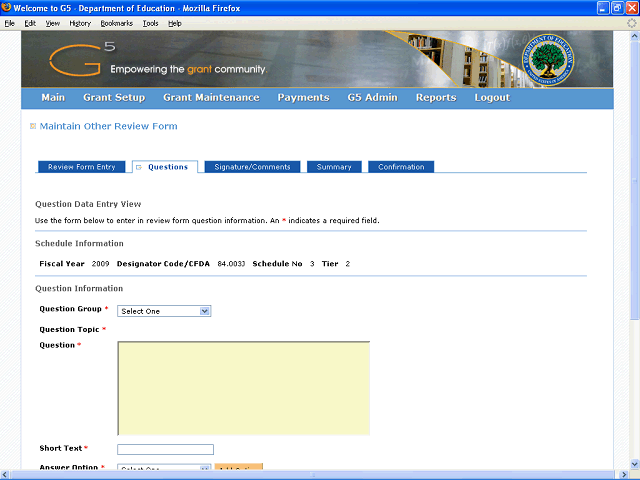Open the Answer Option dropdown
The image size is (640, 480).
pos(164,468)
